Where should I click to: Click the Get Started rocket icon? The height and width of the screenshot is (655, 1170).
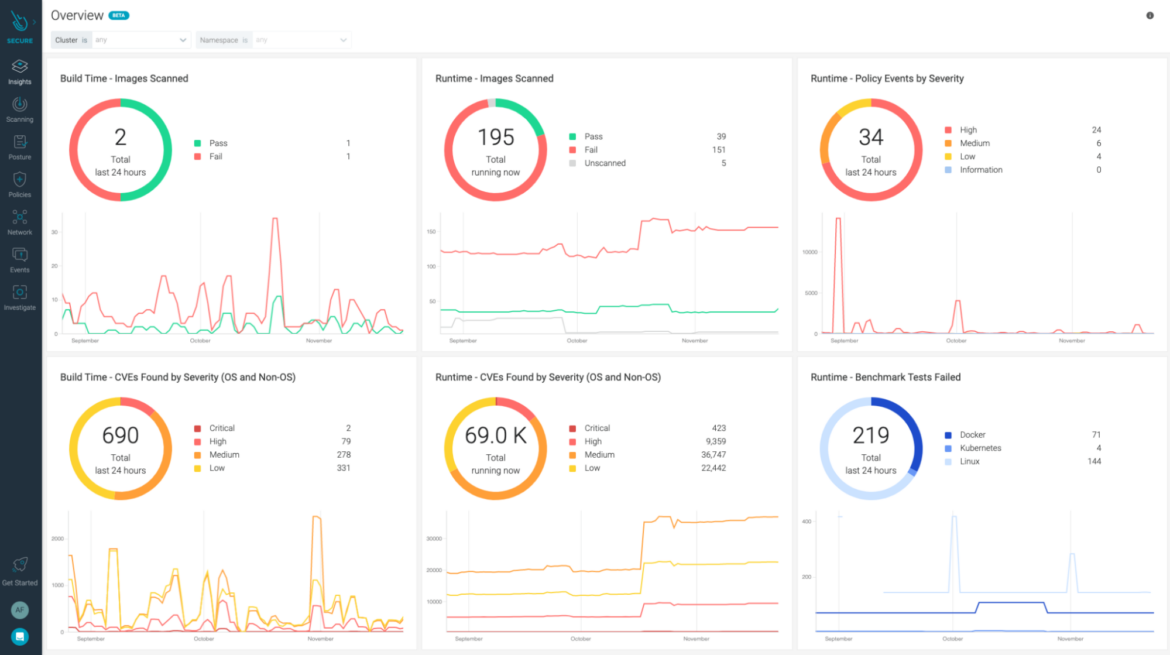coord(20,566)
